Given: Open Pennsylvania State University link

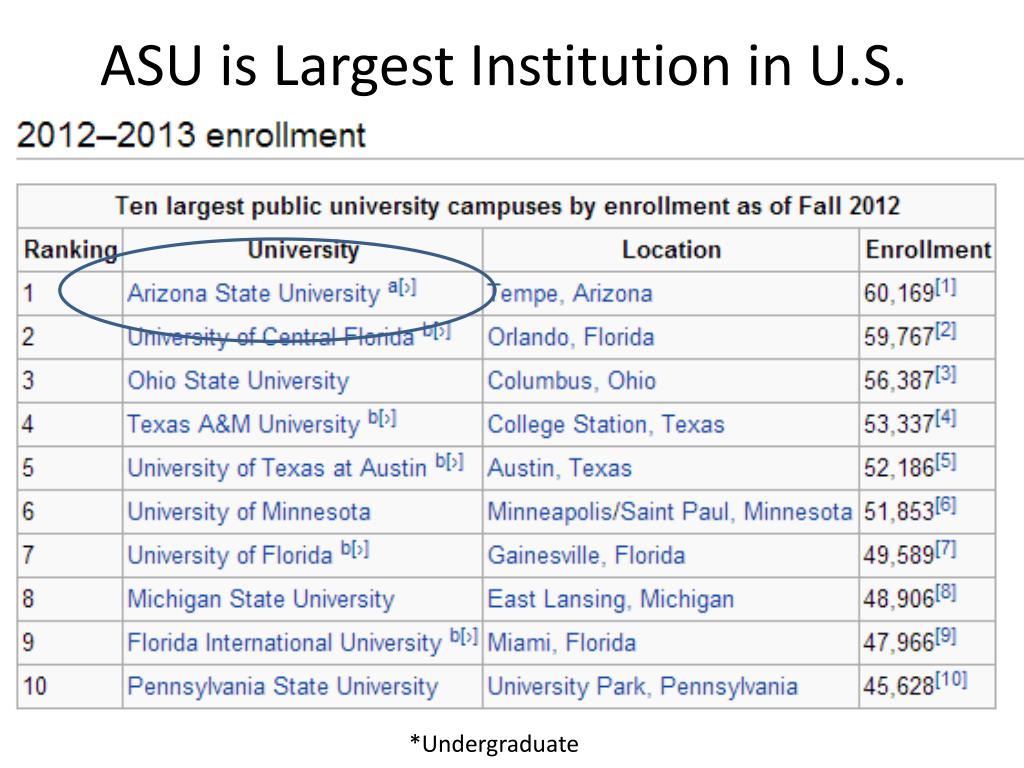Looking at the screenshot, I should tap(283, 686).
